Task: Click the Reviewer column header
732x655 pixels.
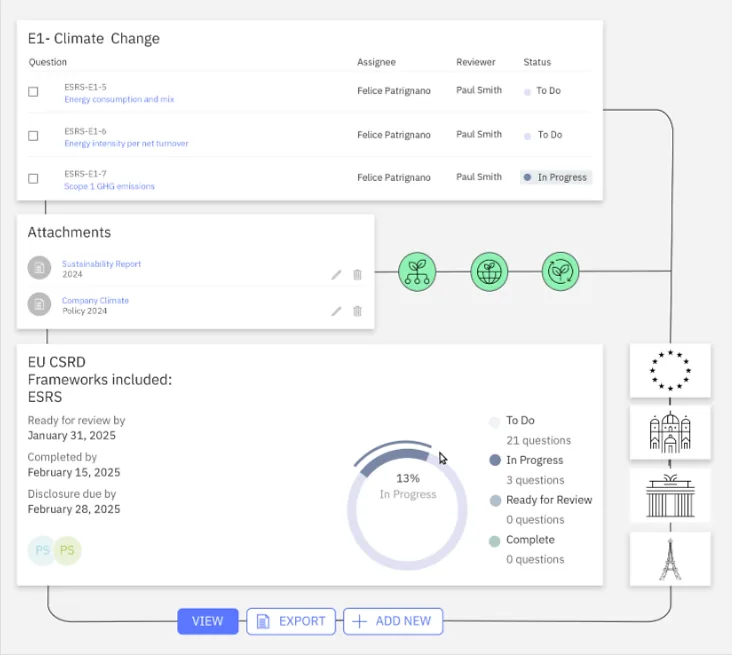Action: pos(476,62)
